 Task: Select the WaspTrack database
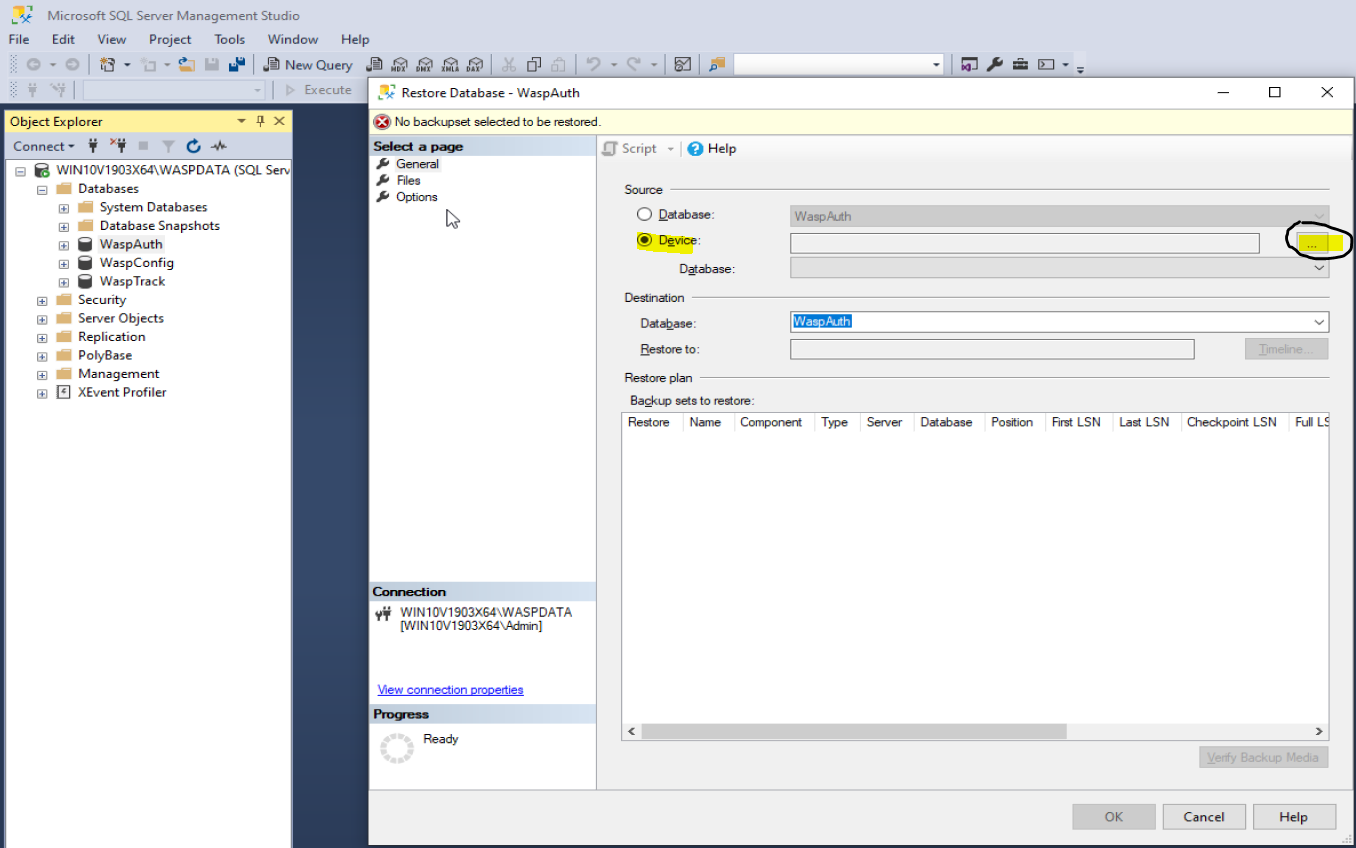132,282
